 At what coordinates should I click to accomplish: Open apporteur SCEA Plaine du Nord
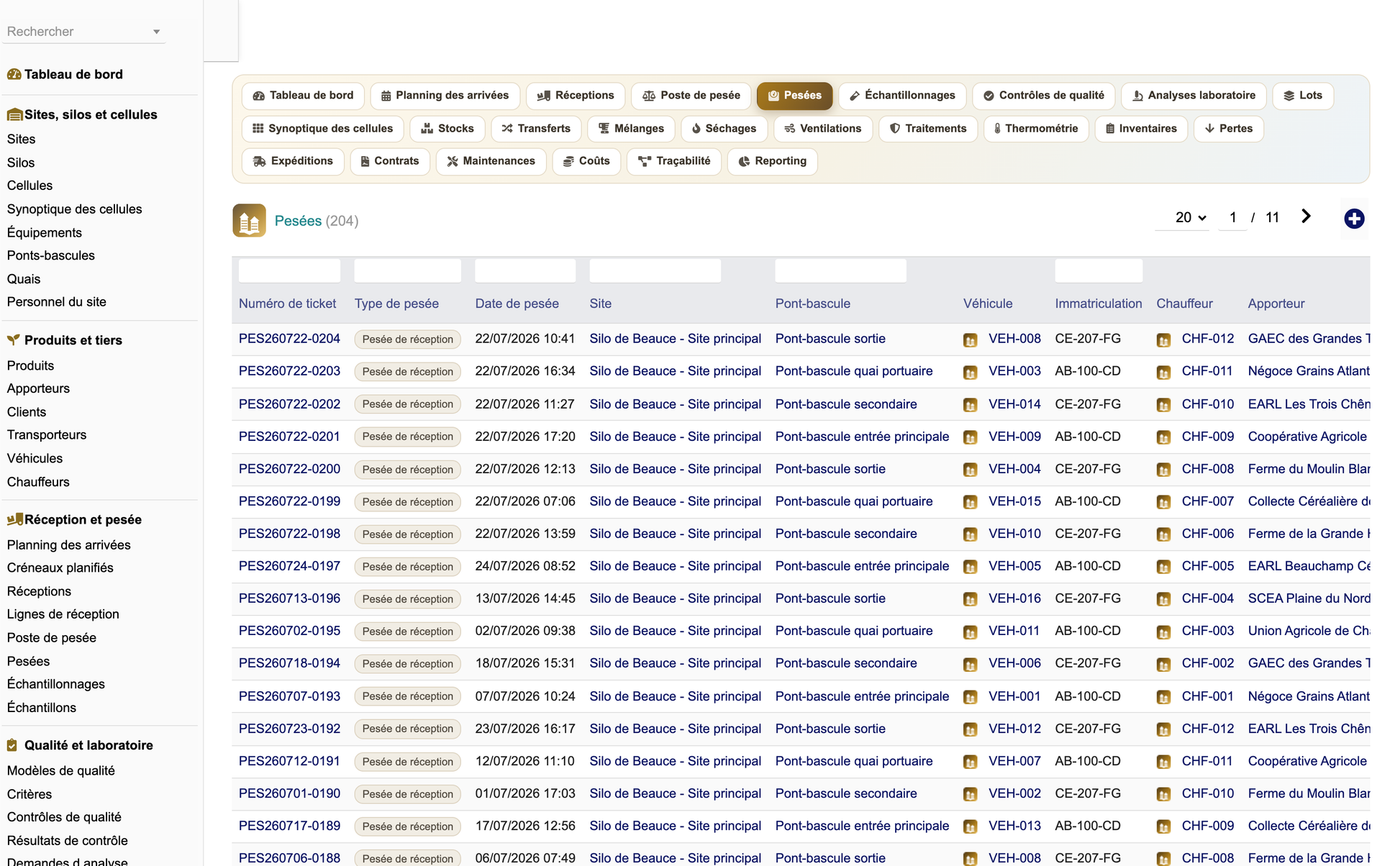point(1309,598)
